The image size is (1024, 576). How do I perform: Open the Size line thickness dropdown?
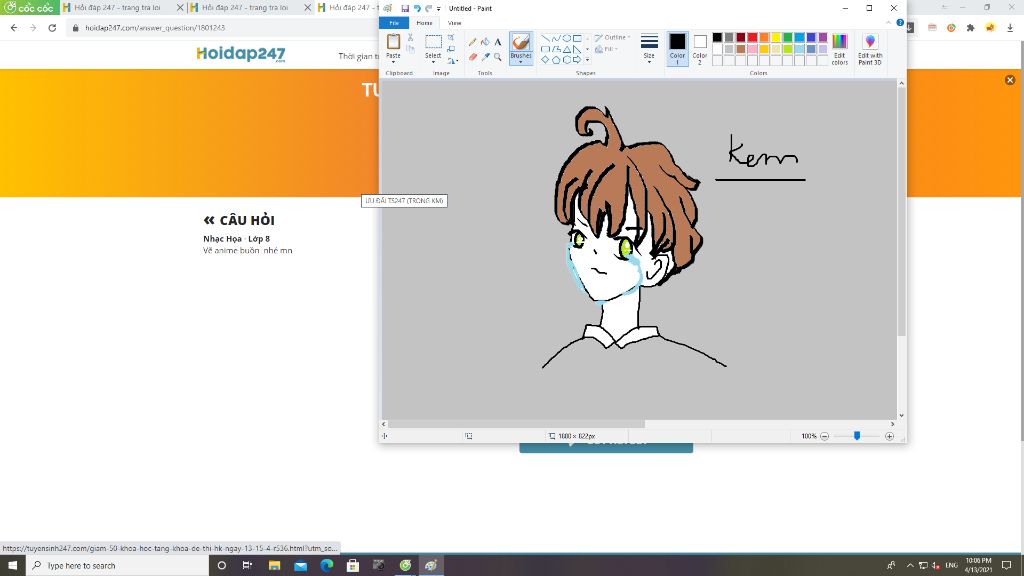649,48
